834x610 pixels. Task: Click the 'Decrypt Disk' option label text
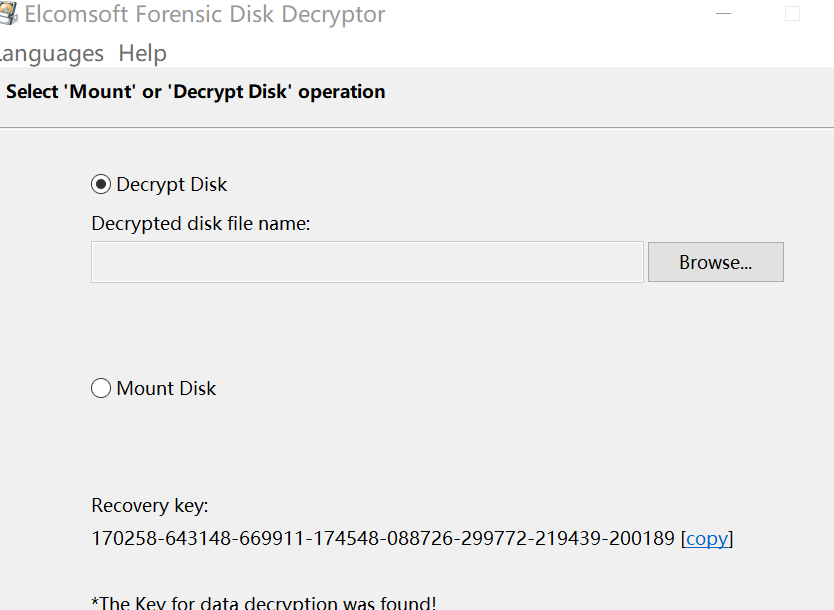[171, 185]
